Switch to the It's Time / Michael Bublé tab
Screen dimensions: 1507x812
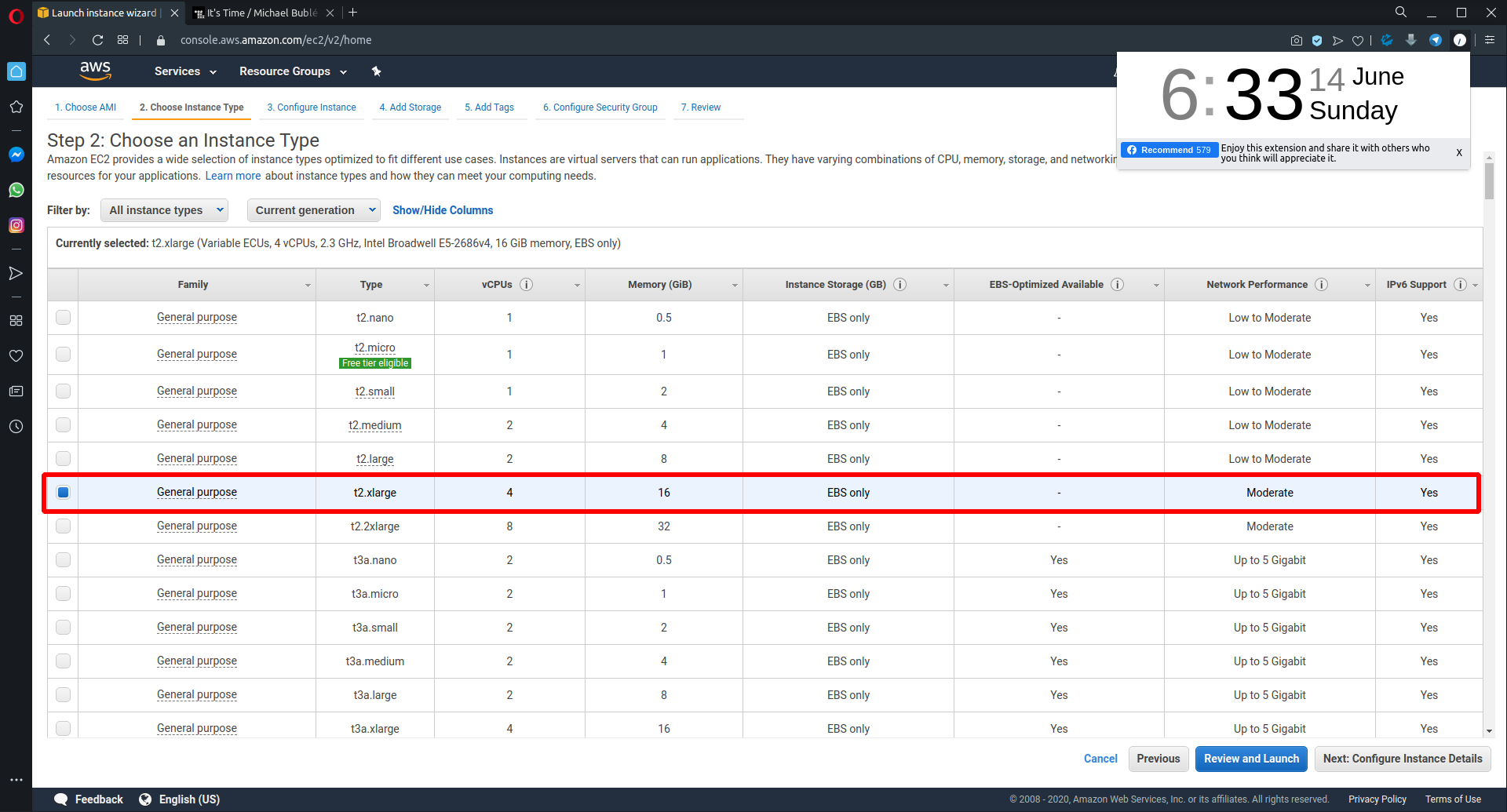(263, 13)
